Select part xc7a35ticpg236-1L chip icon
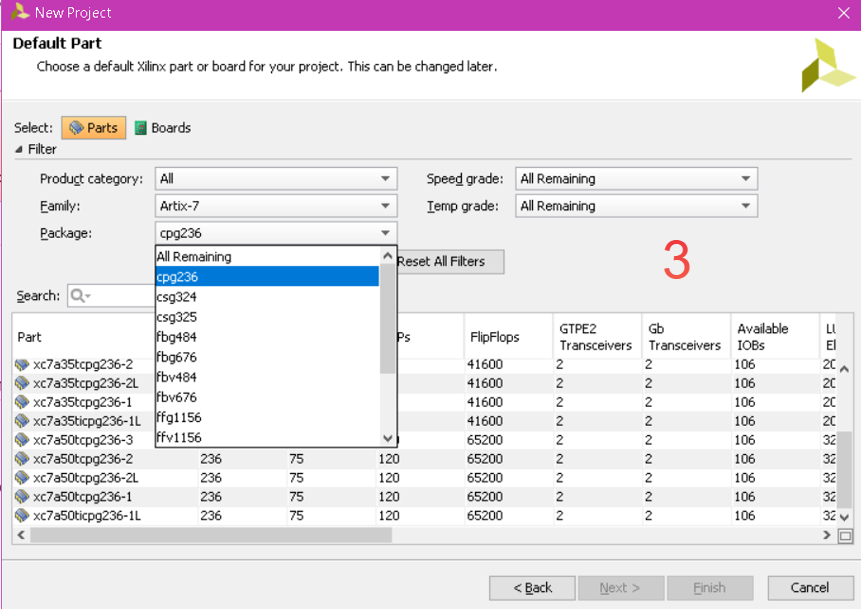Image resolution: width=861 pixels, height=609 pixels. (22, 421)
